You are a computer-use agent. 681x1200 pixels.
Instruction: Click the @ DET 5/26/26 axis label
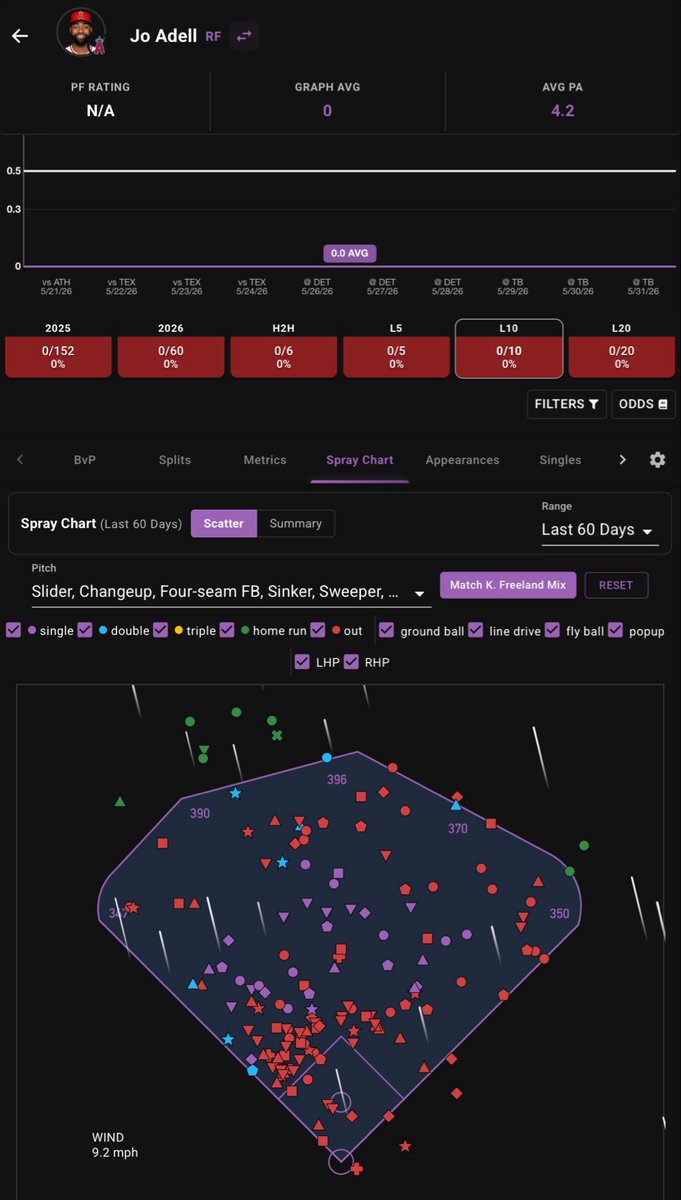tap(317, 287)
